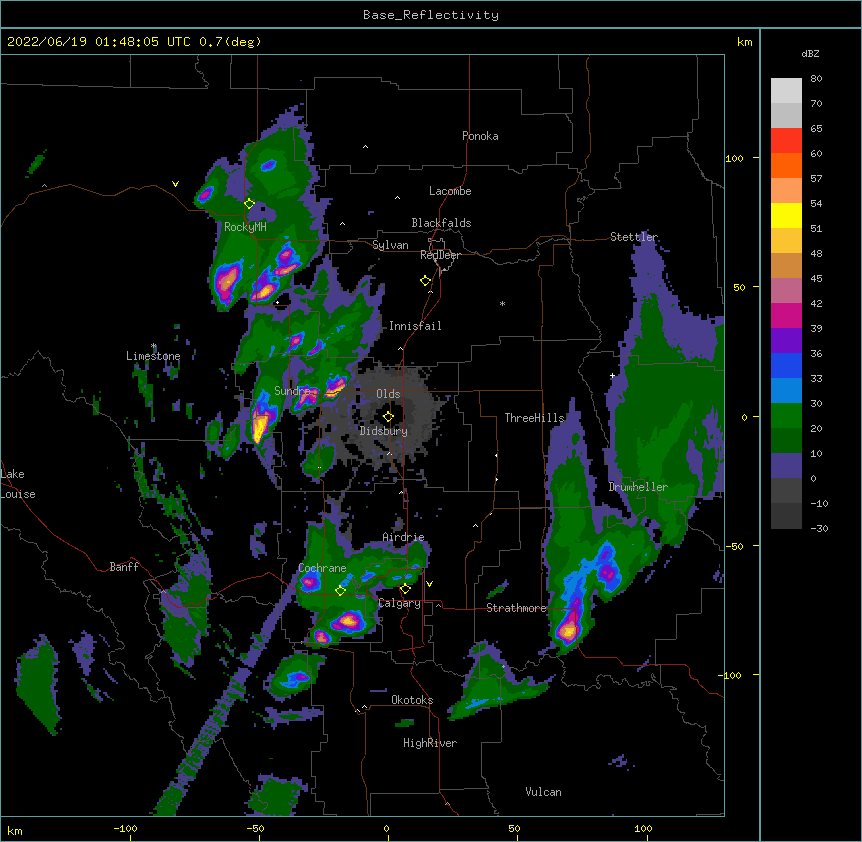Click the yellow station marker near RockyMH
Screen dimensions: 862x842
pyautogui.click(x=249, y=204)
